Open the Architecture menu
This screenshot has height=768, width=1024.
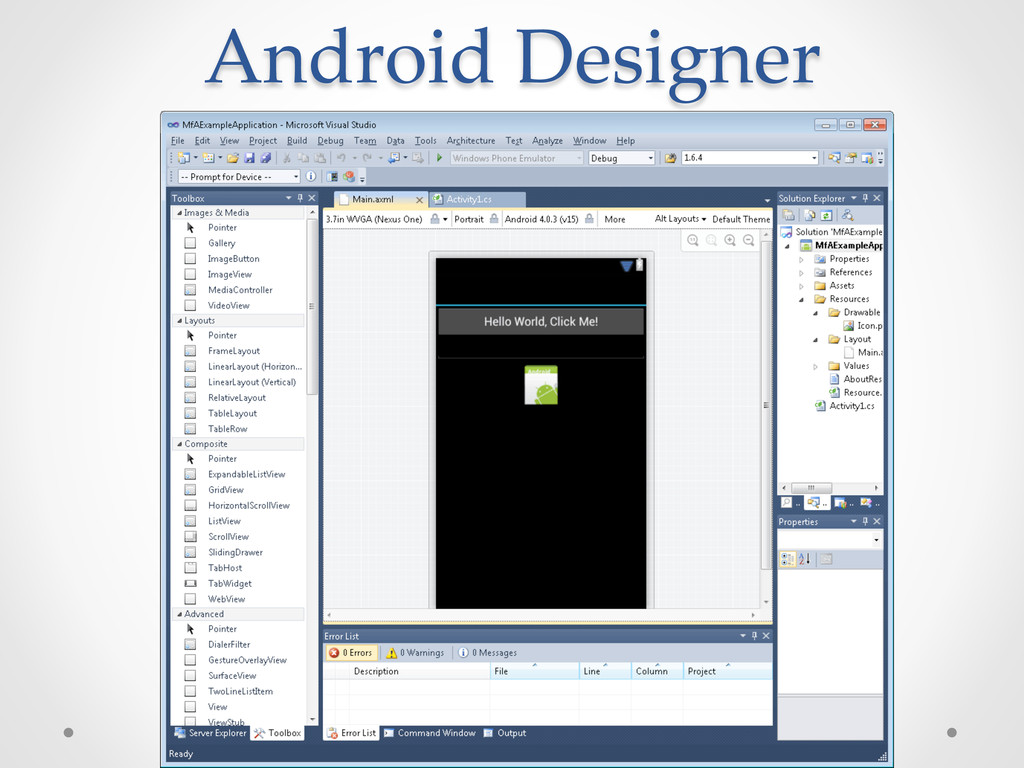pyautogui.click(x=470, y=140)
